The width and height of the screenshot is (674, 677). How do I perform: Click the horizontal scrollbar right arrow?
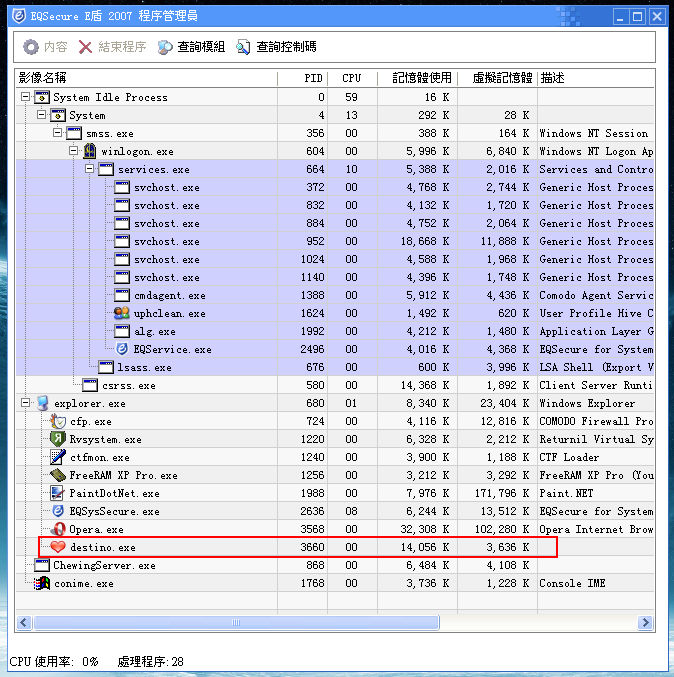646,622
